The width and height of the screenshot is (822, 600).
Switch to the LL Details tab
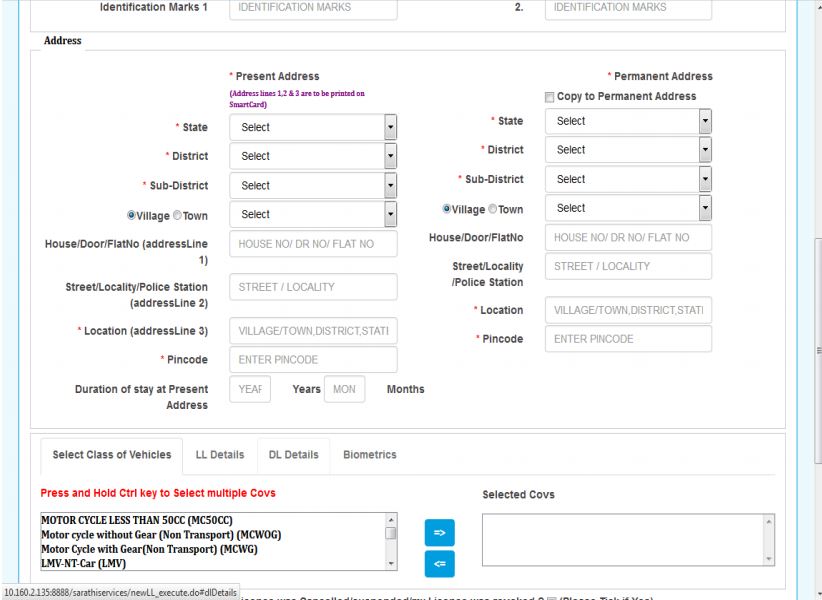tap(218, 455)
